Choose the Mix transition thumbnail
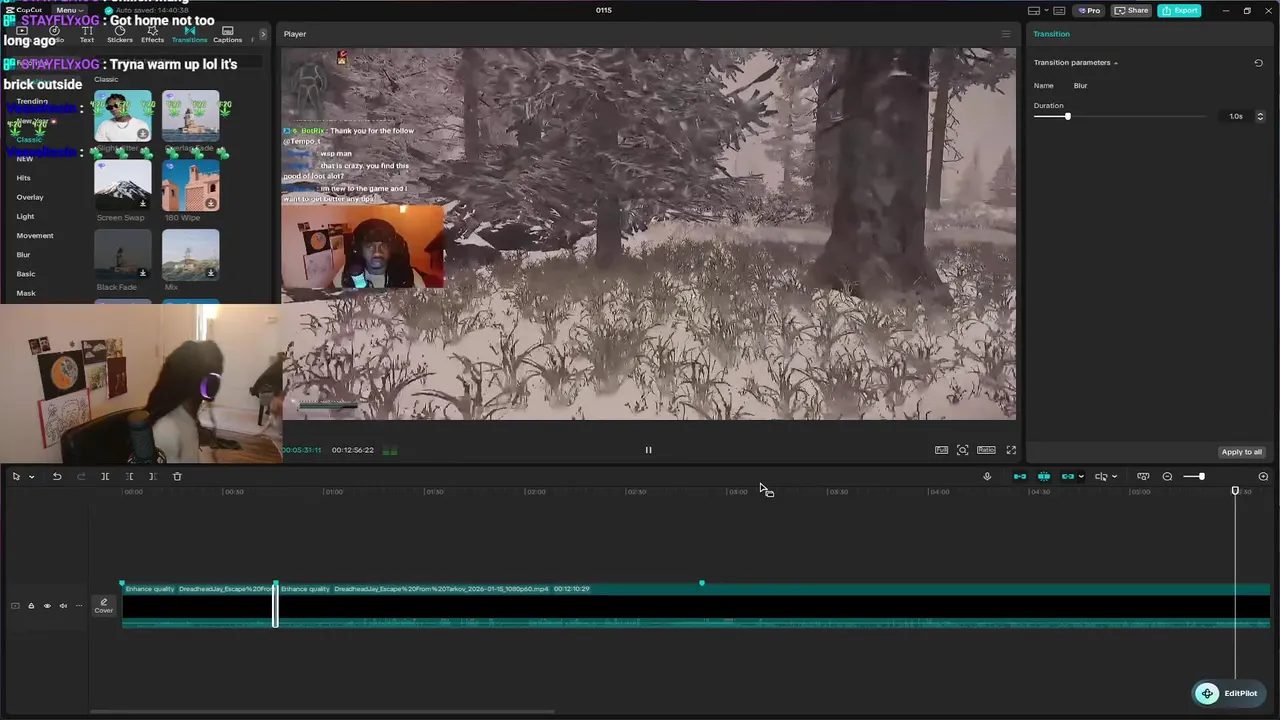 [x=190, y=255]
